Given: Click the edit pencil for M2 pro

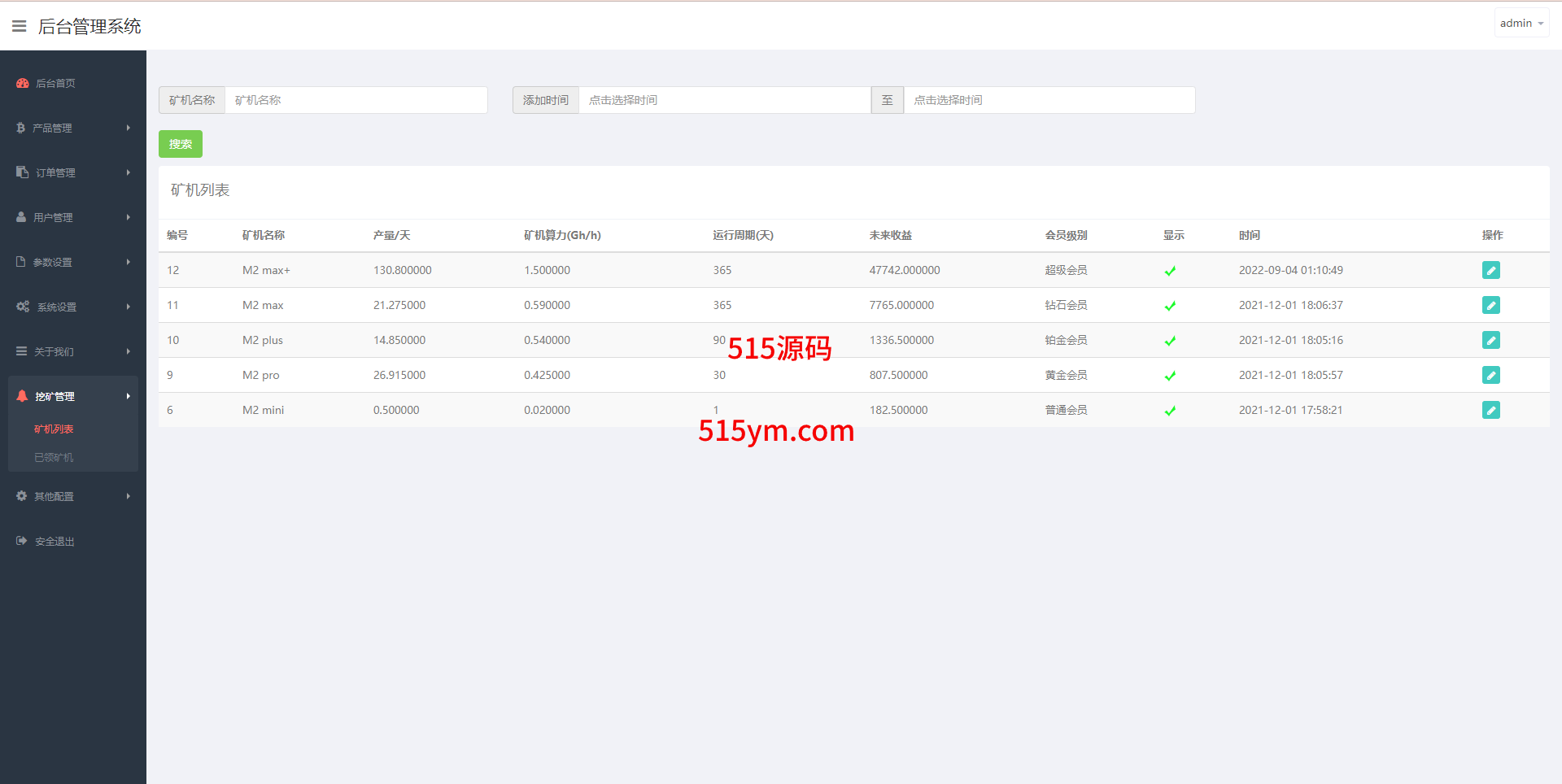Looking at the screenshot, I should (1490, 375).
